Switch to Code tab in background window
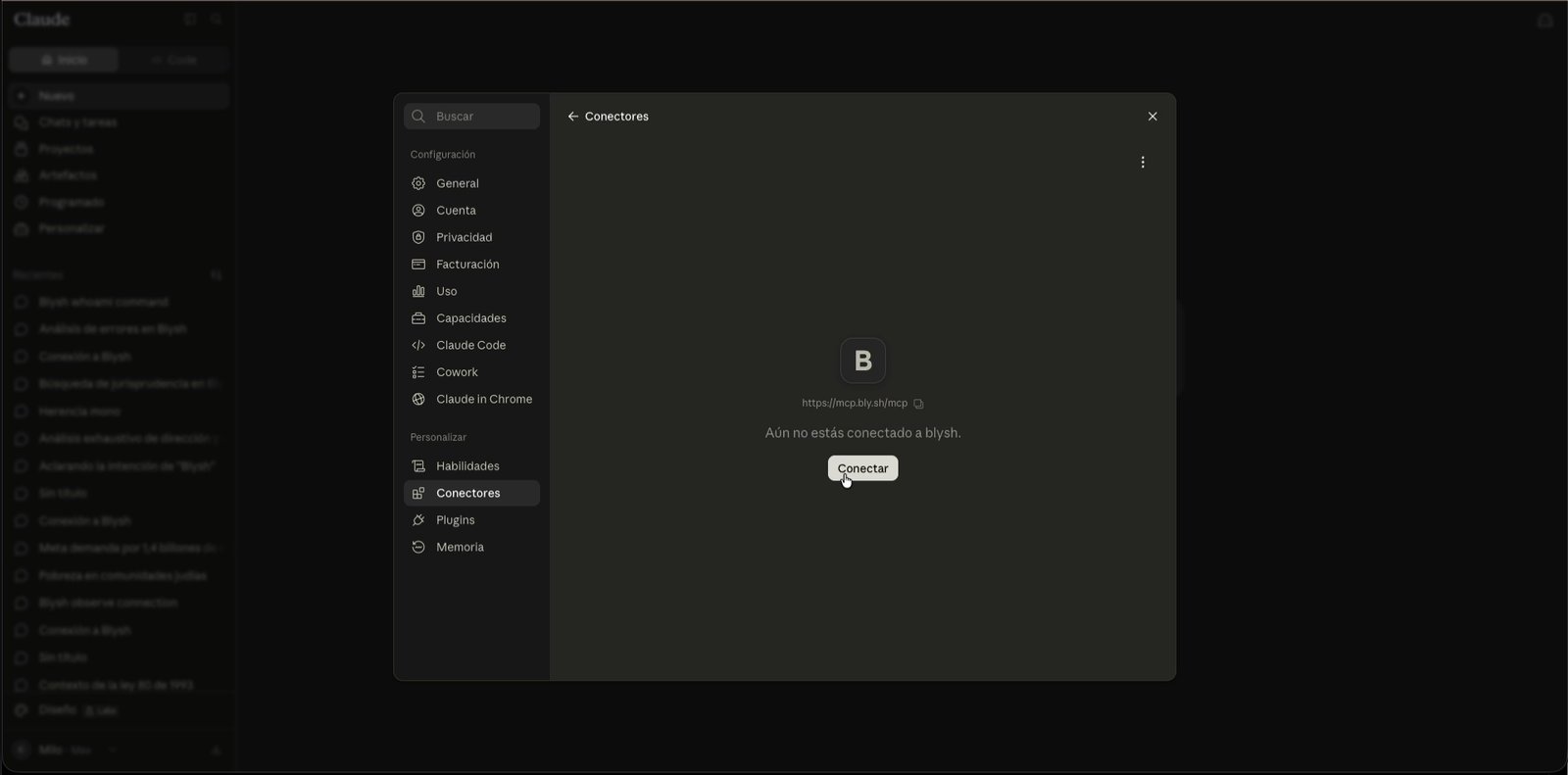1568x775 pixels. (174, 60)
